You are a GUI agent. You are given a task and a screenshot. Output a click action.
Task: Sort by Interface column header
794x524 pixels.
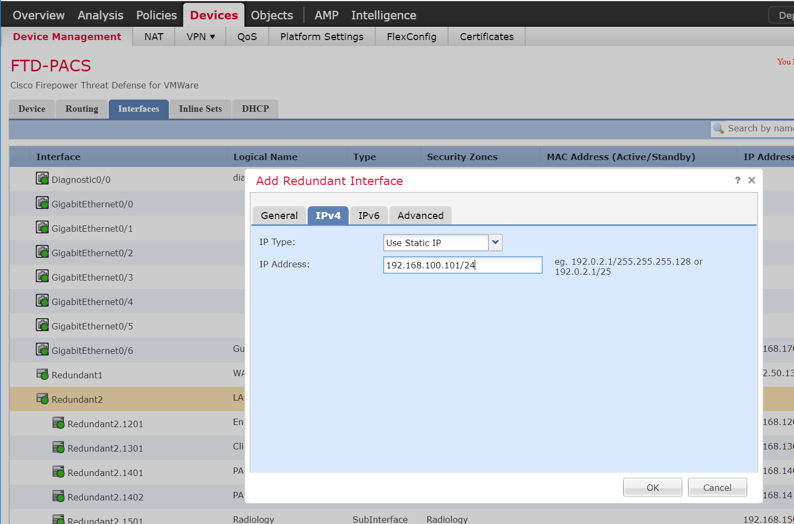coord(58,157)
